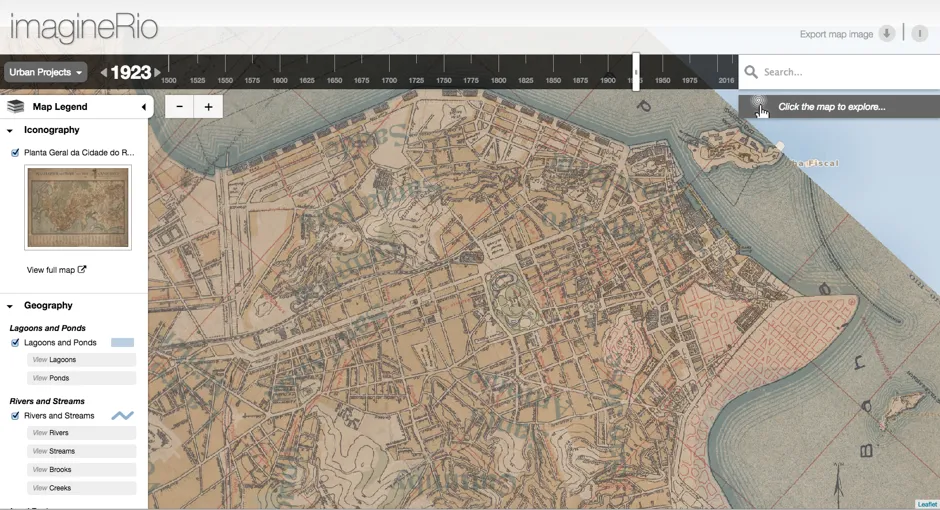Zoom out the map with minus button
940x510 pixels.
(x=179, y=107)
